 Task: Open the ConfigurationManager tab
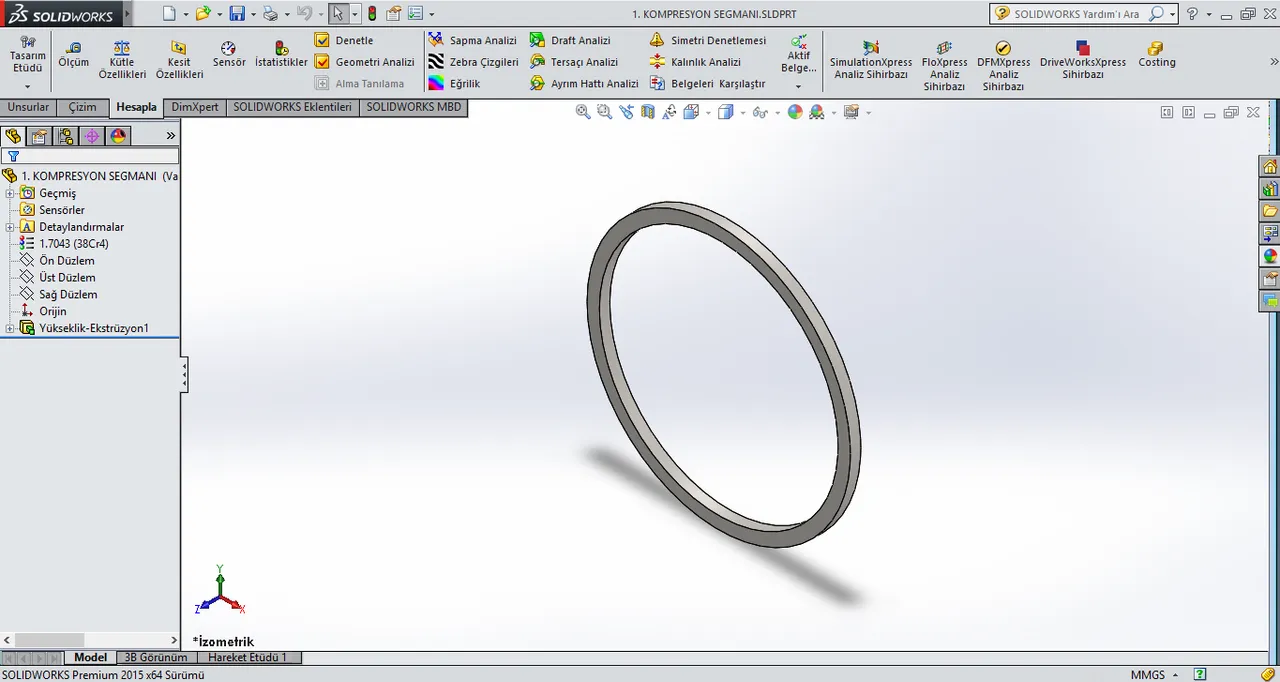(65, 136)
